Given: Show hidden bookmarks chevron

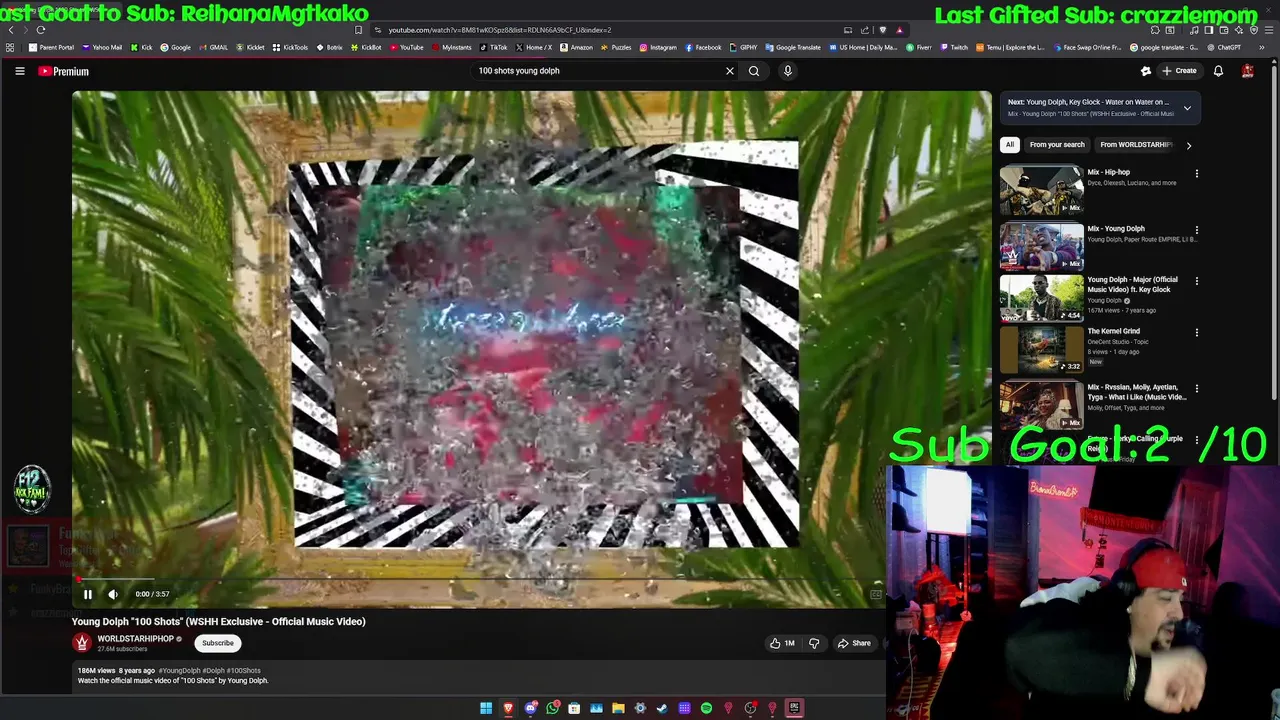Looking at the screenshot, I should [x=1261, y=47].
